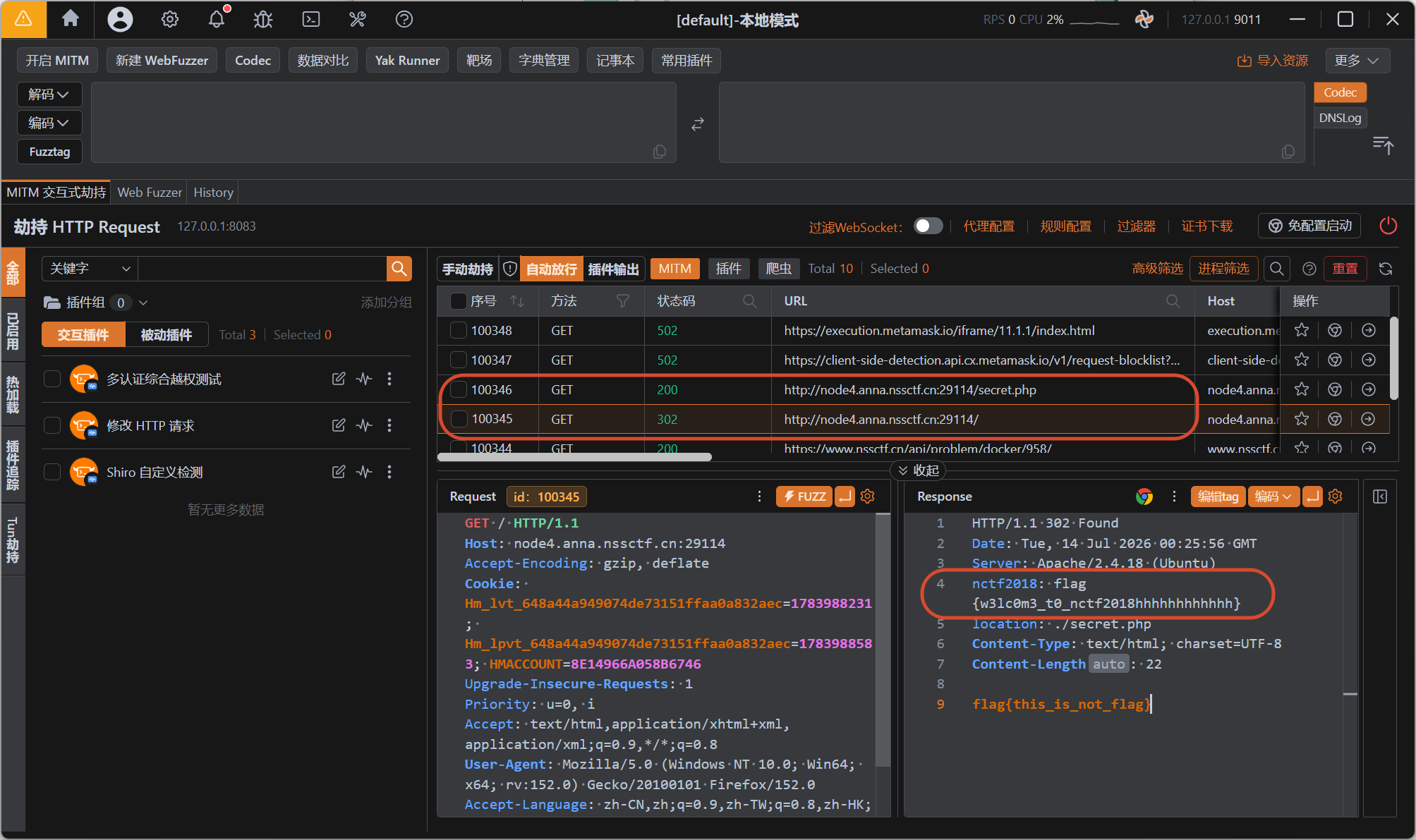The width and height of the screenshot is (1416, 840).
Task: Expand the 解码 dropdown
Action: (49, 95)
